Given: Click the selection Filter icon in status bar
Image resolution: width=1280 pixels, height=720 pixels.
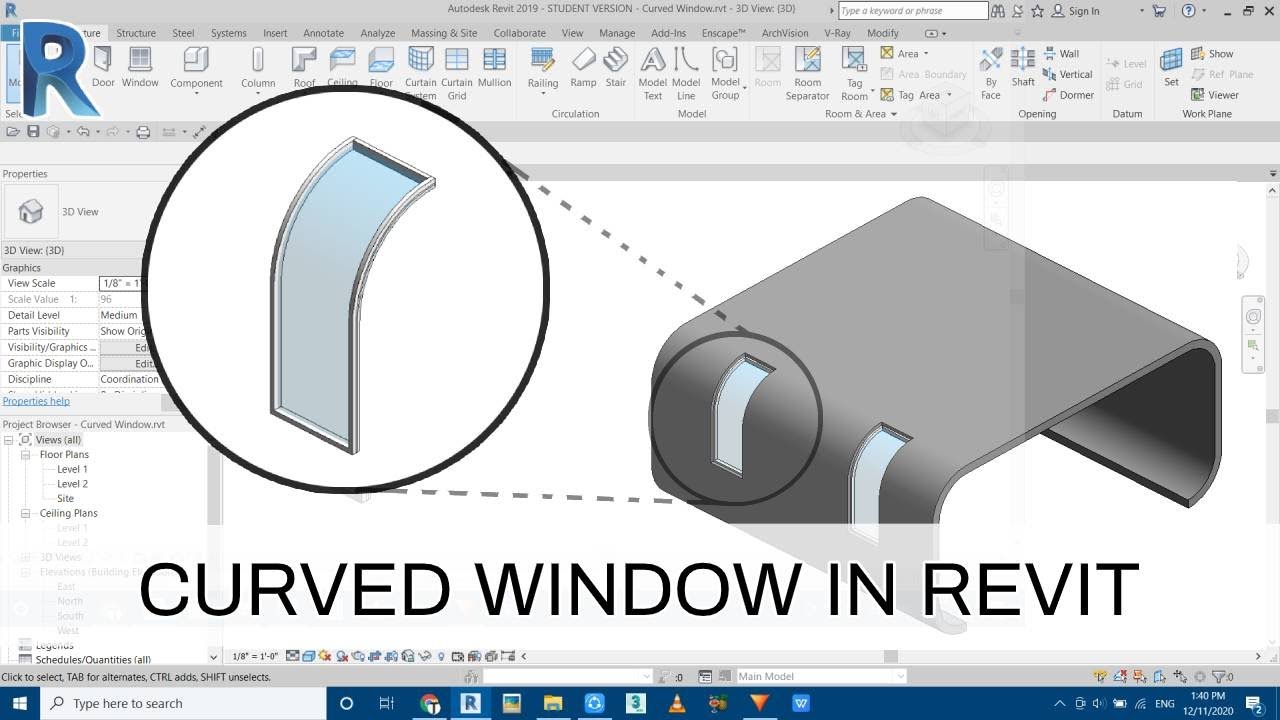Looking at the screenshot, I should 1218,677.
